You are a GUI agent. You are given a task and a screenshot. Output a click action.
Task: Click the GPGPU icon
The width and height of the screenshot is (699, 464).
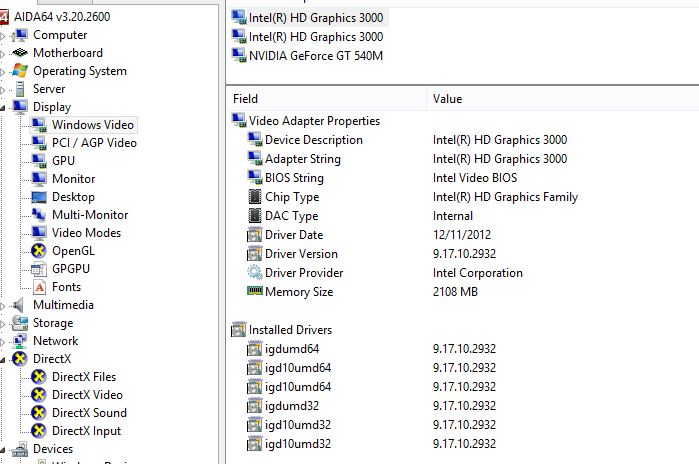pos(39,269)
